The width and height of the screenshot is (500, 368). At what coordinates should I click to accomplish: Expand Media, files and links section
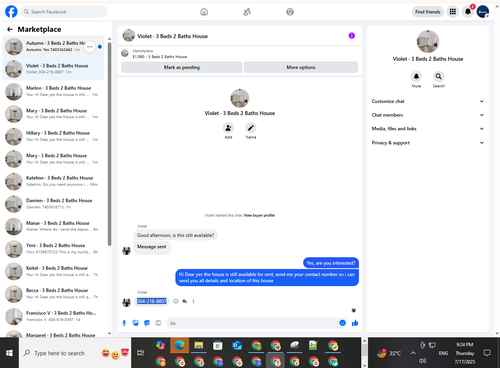tap(428, 129)
